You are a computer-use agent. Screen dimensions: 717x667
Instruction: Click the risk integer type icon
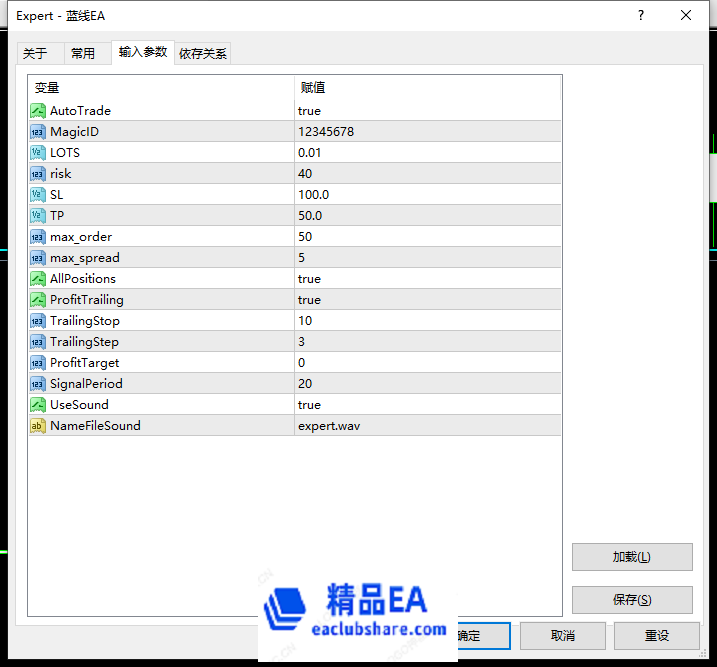click(x=38, y=174)
